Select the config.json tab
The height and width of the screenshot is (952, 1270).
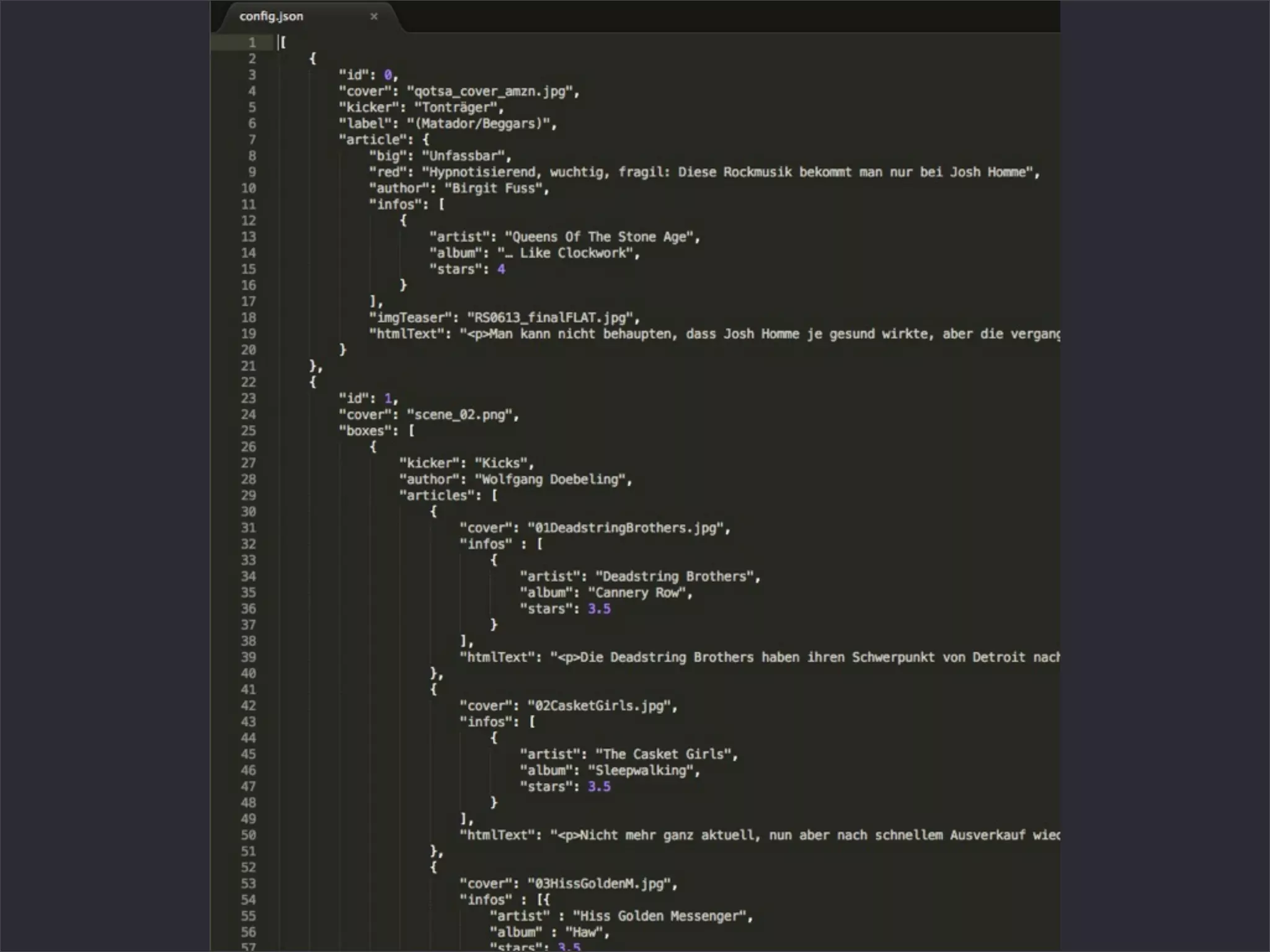click(272, 17)
